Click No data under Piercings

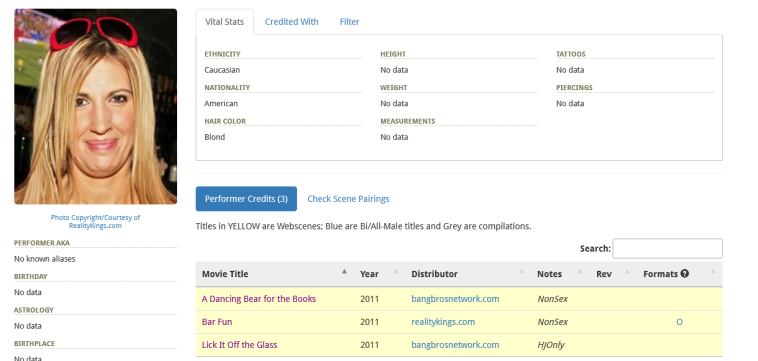(x=570, y=103)
